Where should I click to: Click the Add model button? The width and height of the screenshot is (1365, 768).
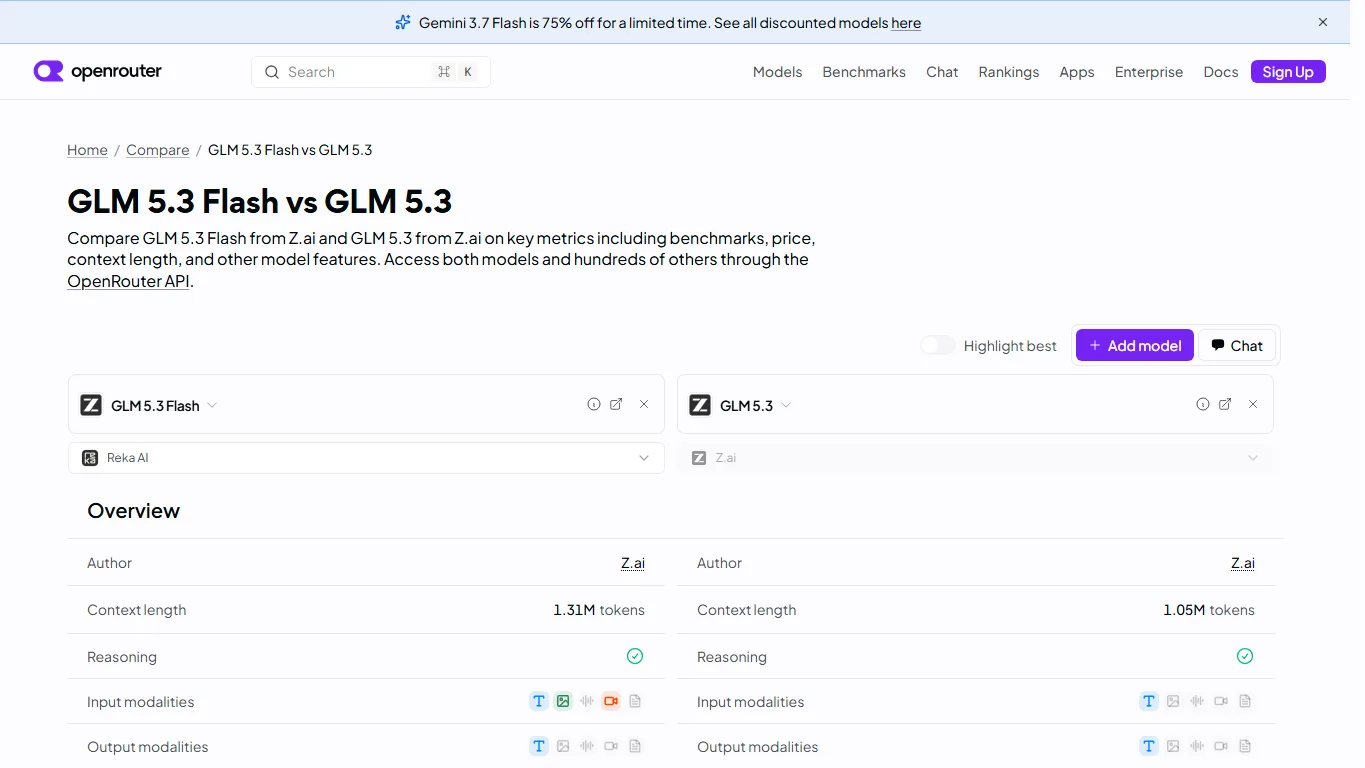1135,345
